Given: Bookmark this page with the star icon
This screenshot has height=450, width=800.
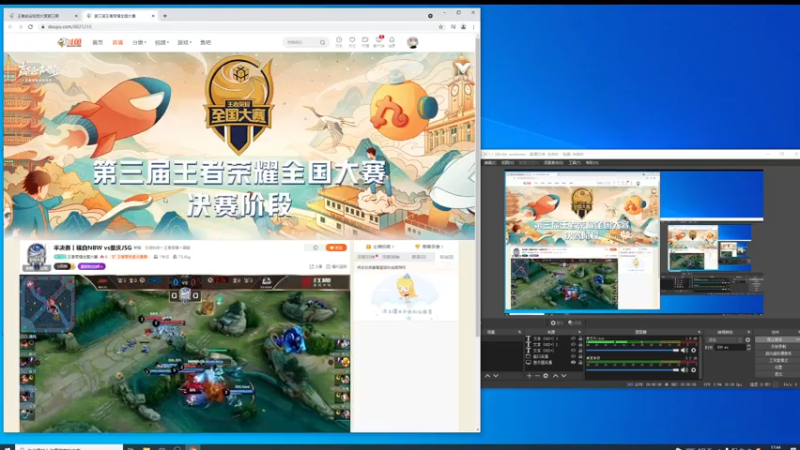Looking at the screenshot, I should tap(441, 27).
